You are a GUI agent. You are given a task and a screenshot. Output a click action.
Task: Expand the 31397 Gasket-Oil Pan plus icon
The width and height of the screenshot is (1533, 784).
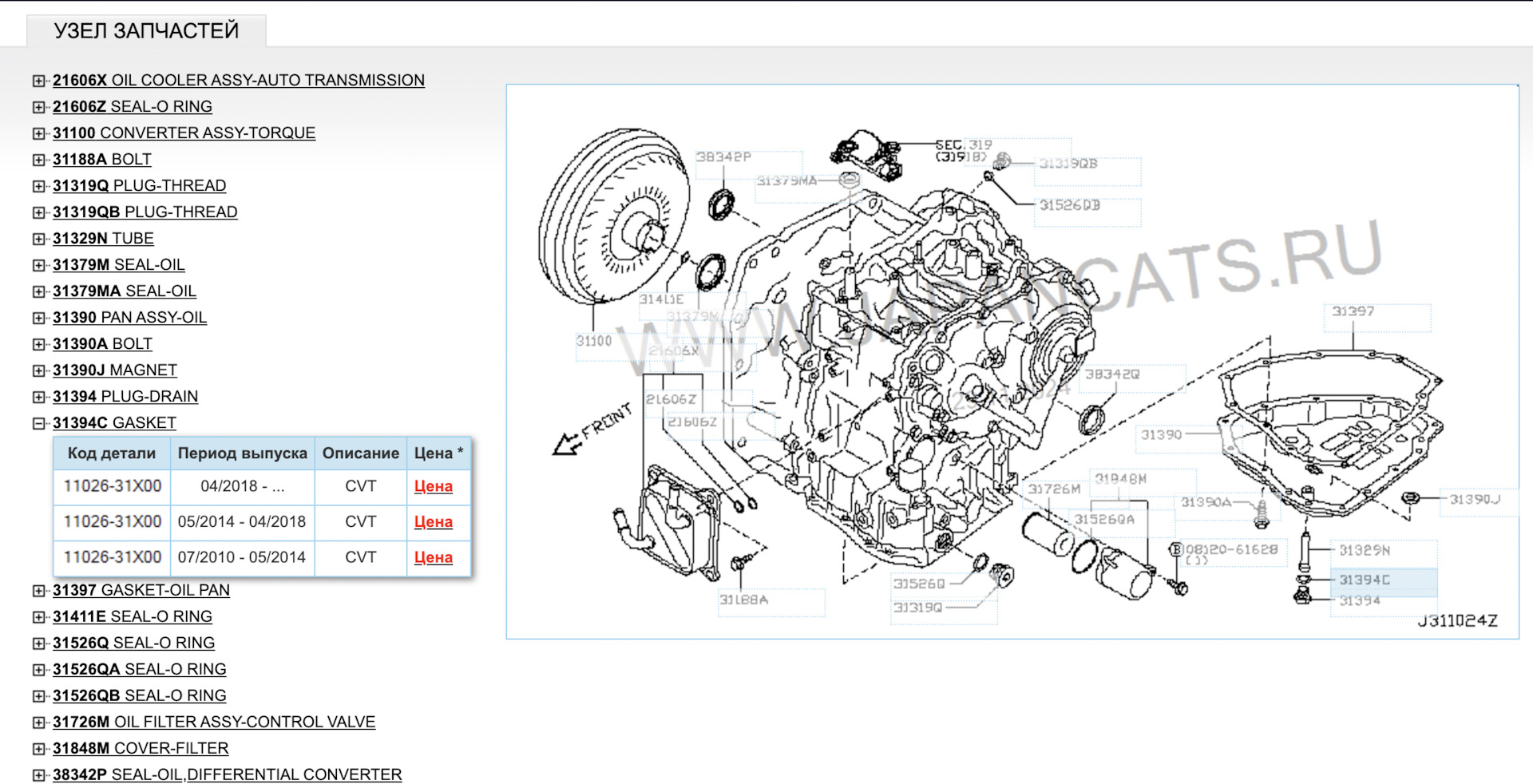point(38,591)
